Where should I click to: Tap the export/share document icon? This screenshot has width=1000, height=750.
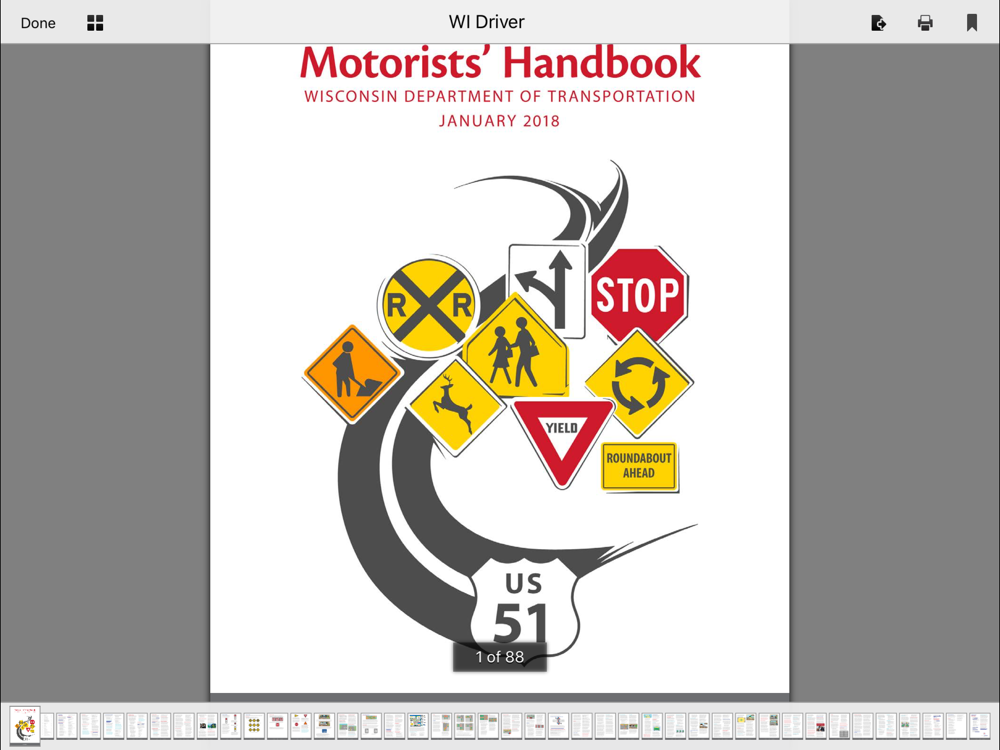click(878, 23)
